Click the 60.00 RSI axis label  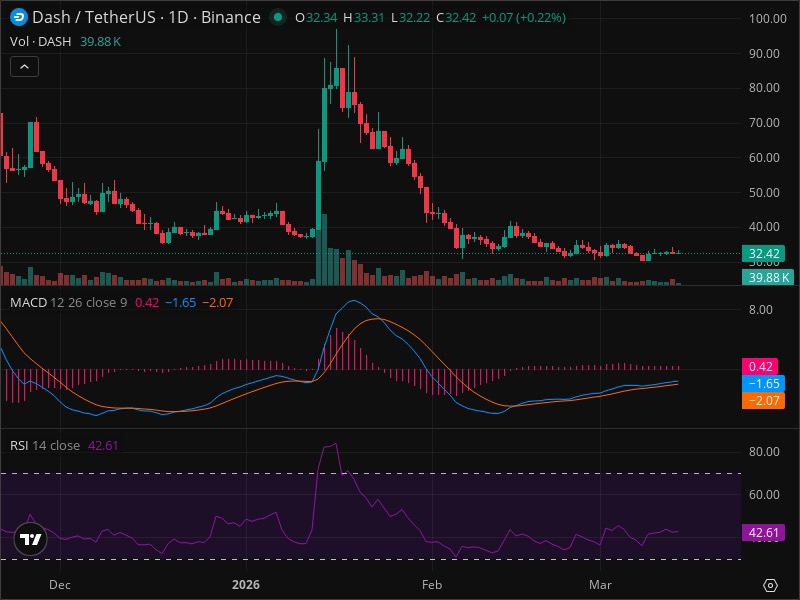click(764, 494)
